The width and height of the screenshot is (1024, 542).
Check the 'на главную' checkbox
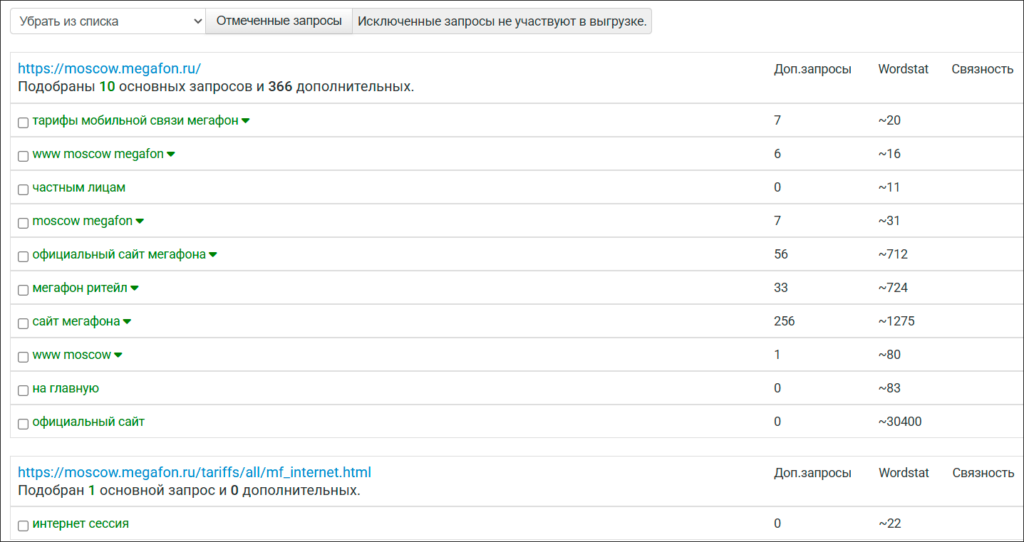pyautogui.click(x=23, y=391)
